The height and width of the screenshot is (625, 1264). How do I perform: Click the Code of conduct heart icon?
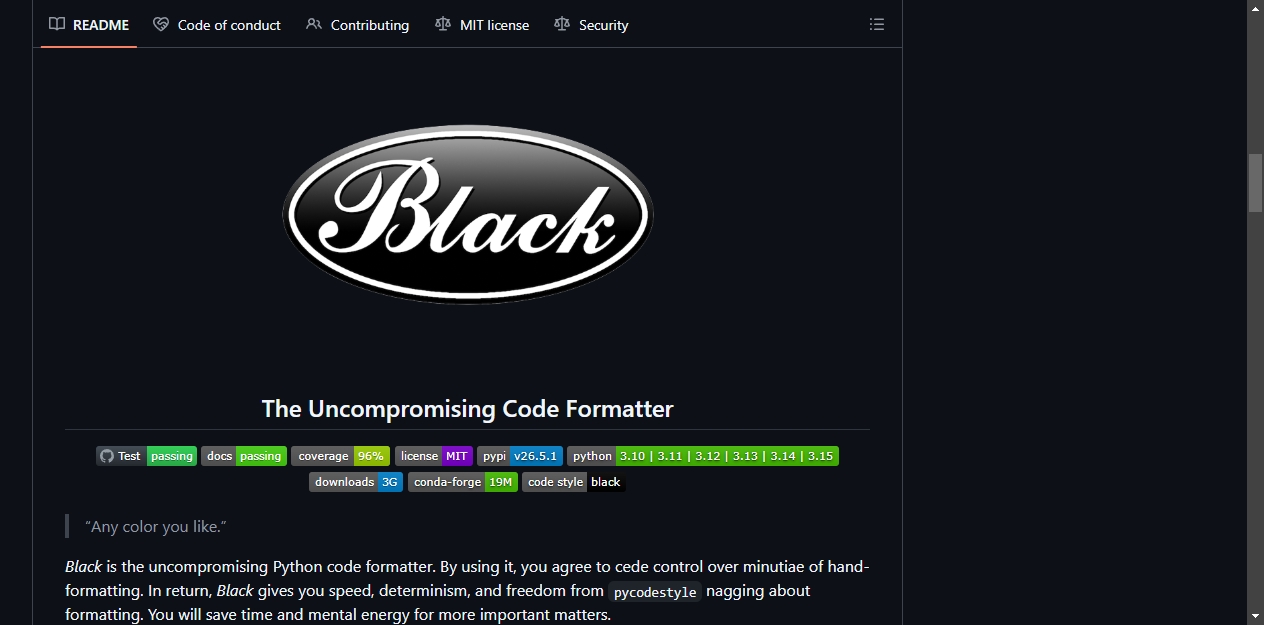pyautogui.click(x=161, y=25)
